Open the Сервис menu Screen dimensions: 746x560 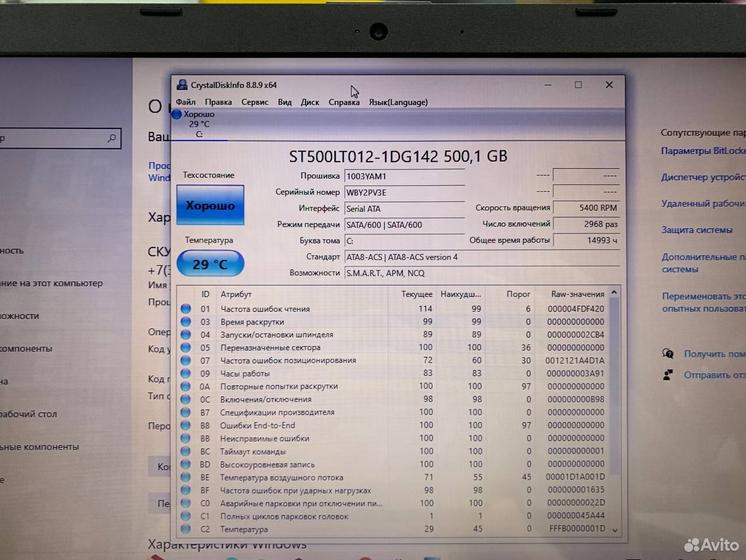pyautogui.click(x=255, y=102)
